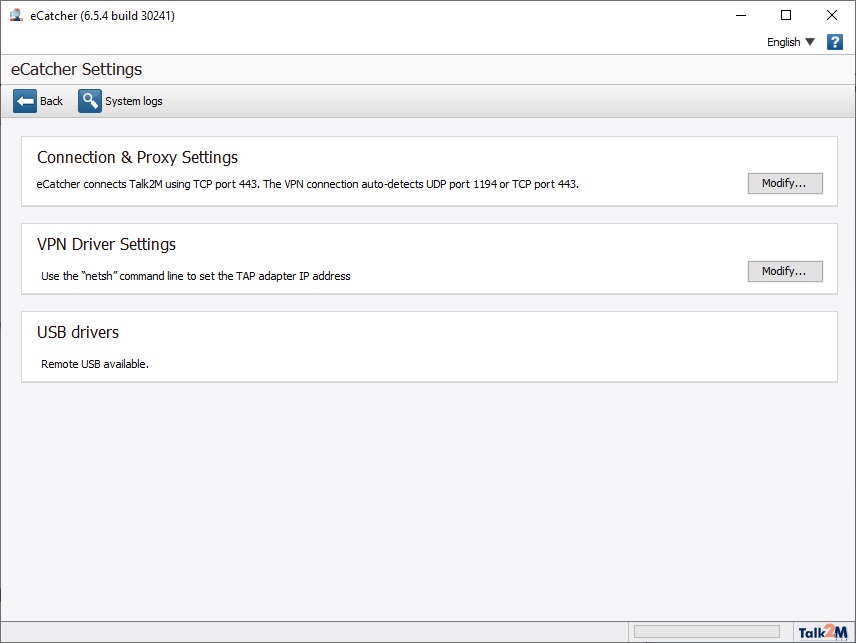Click the eCatcher app icon in title bar

coord(16,15)
